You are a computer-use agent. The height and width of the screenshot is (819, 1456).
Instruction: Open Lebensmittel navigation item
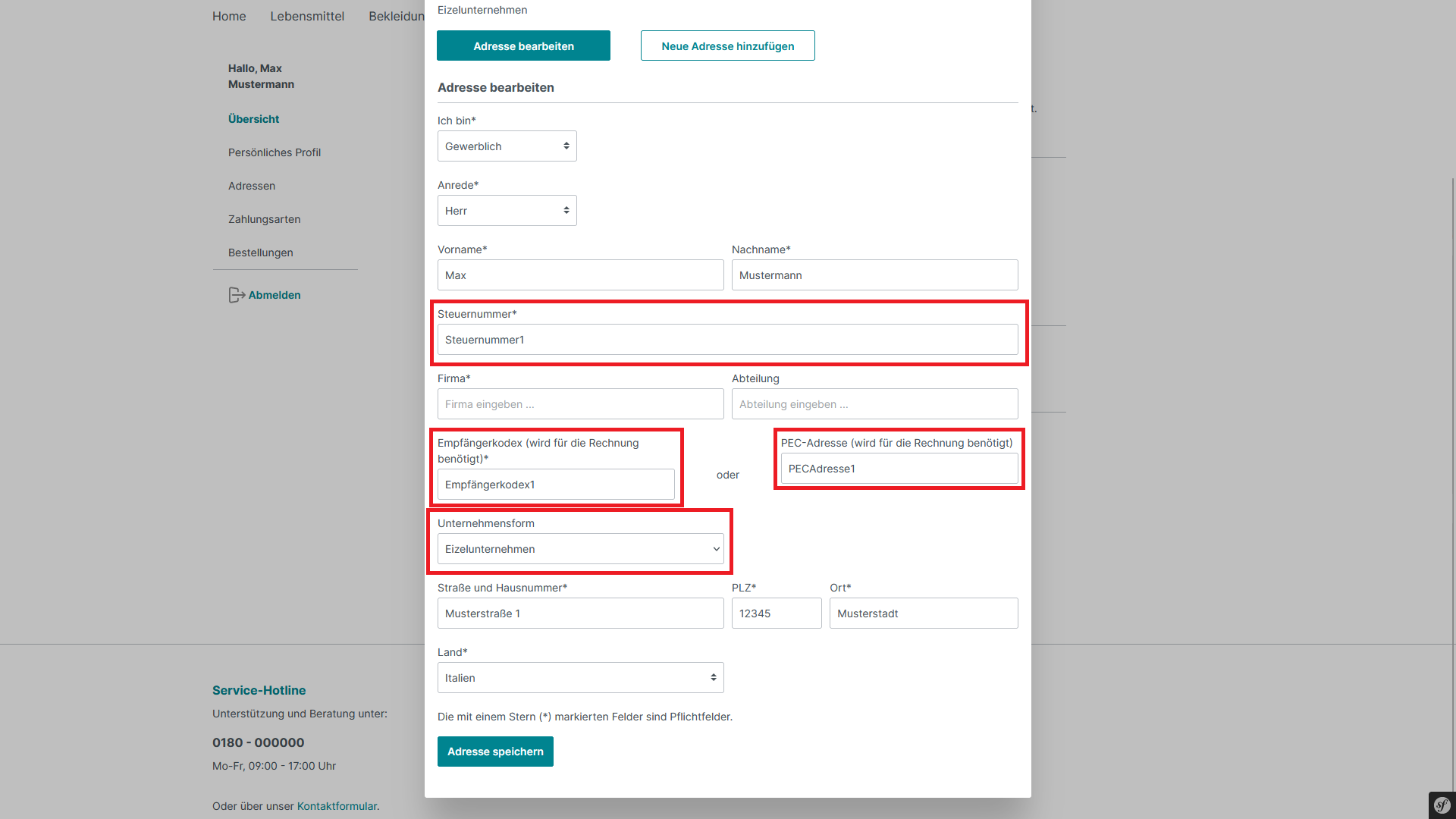coord(307,16)
